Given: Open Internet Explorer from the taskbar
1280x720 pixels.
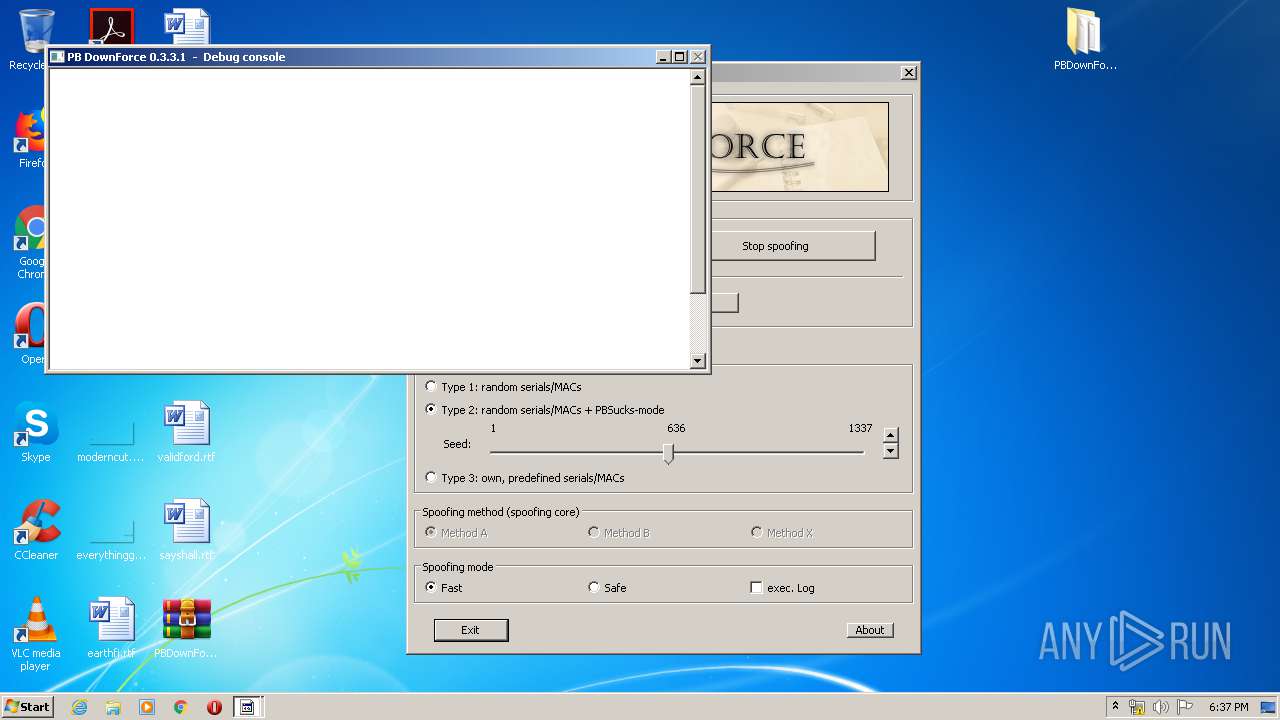Looking at the screenshot, I should point(79,707).
